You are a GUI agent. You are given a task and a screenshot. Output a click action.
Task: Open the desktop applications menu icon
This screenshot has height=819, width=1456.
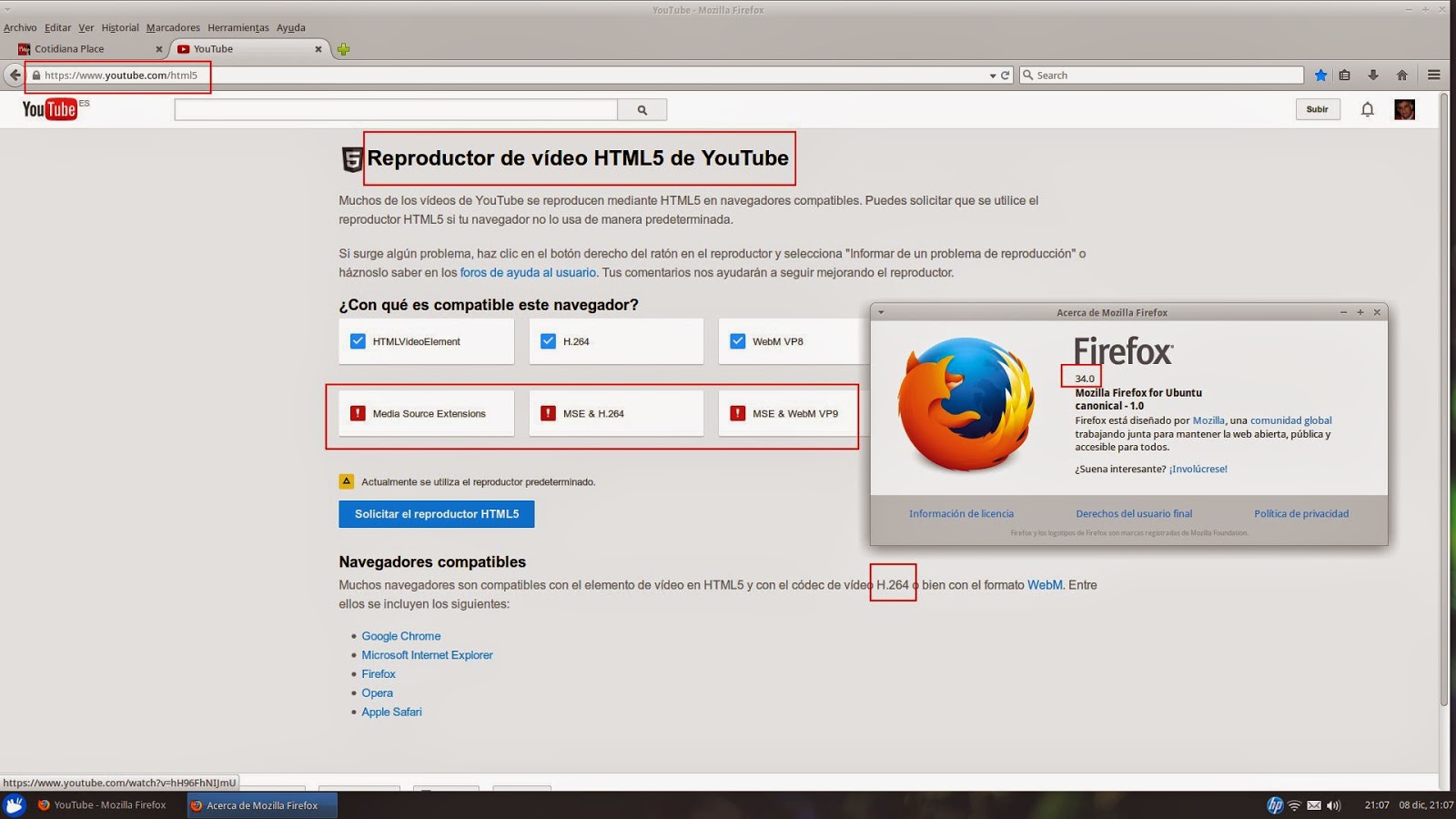pos(14,805)
